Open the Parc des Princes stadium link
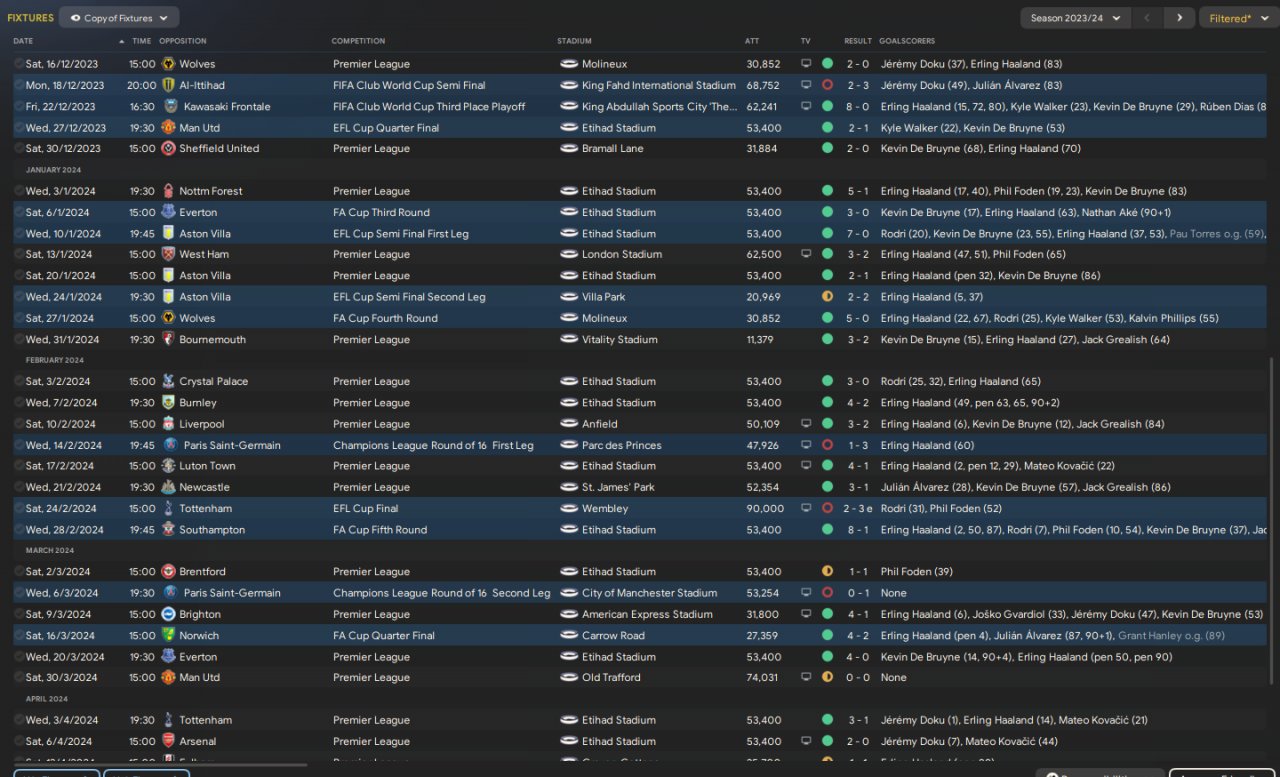This screenshot has height=777, width=1280. [621, 445]
